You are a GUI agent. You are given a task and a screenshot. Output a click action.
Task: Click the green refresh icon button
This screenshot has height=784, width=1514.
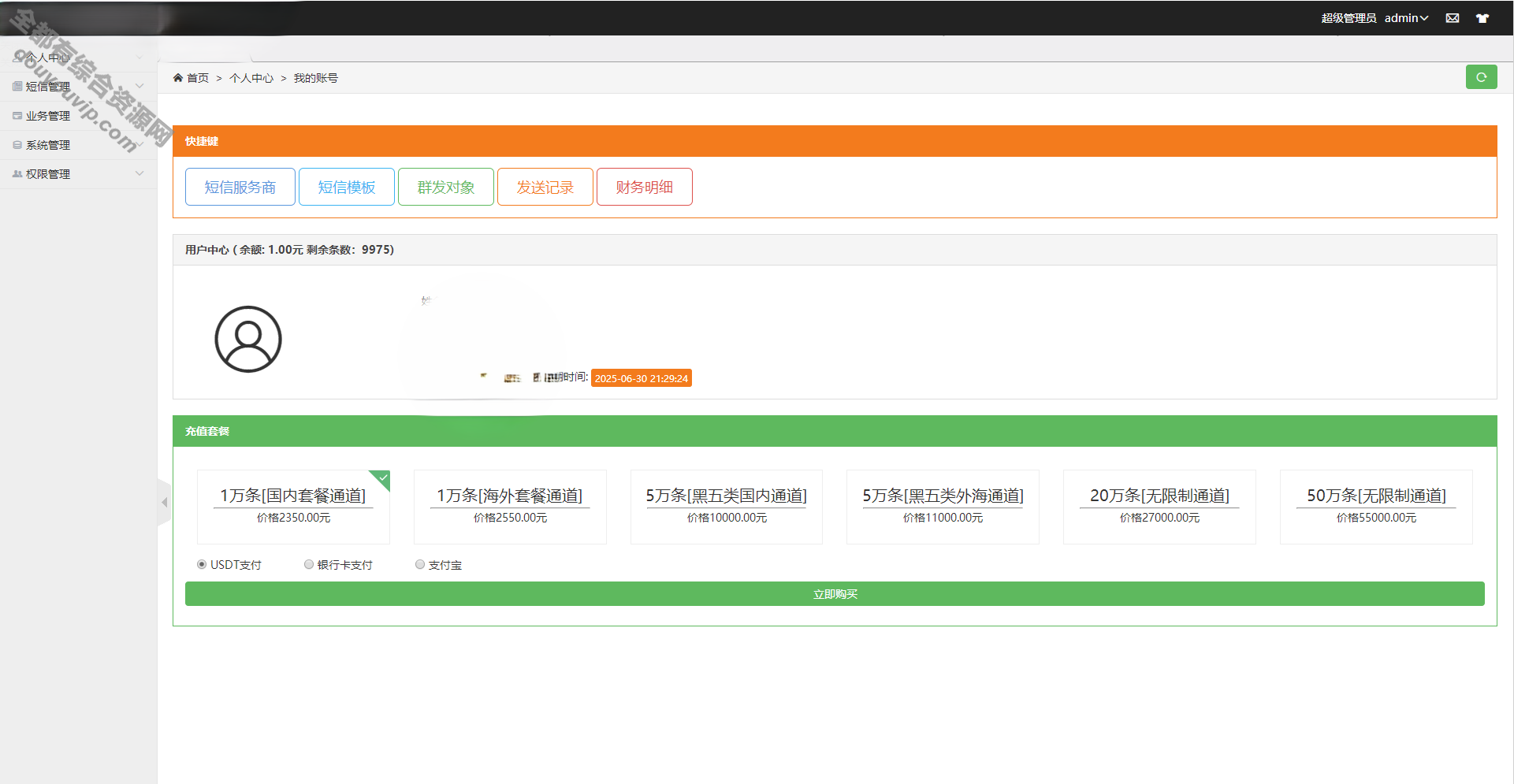(x=1481, y=77)
